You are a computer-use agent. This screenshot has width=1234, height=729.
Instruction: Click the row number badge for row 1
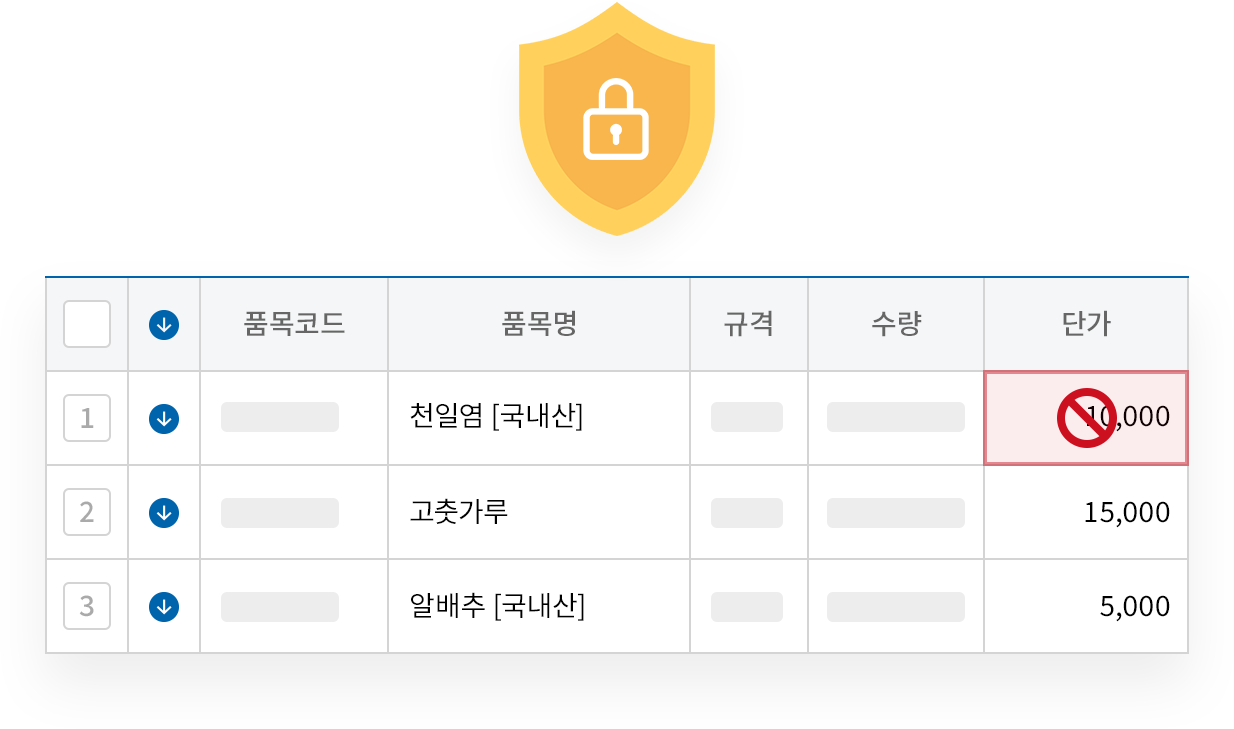[x=86, y=418]
